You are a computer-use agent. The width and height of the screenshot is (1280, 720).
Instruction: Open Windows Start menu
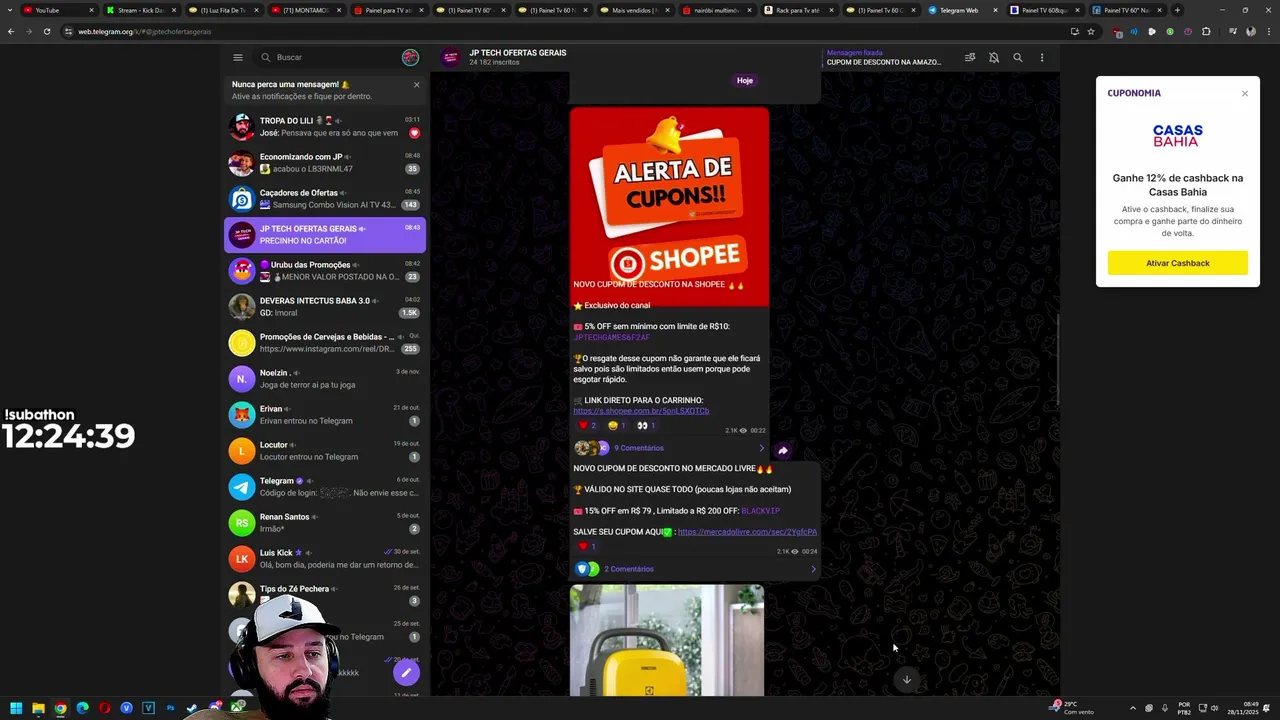coord(16,708)
